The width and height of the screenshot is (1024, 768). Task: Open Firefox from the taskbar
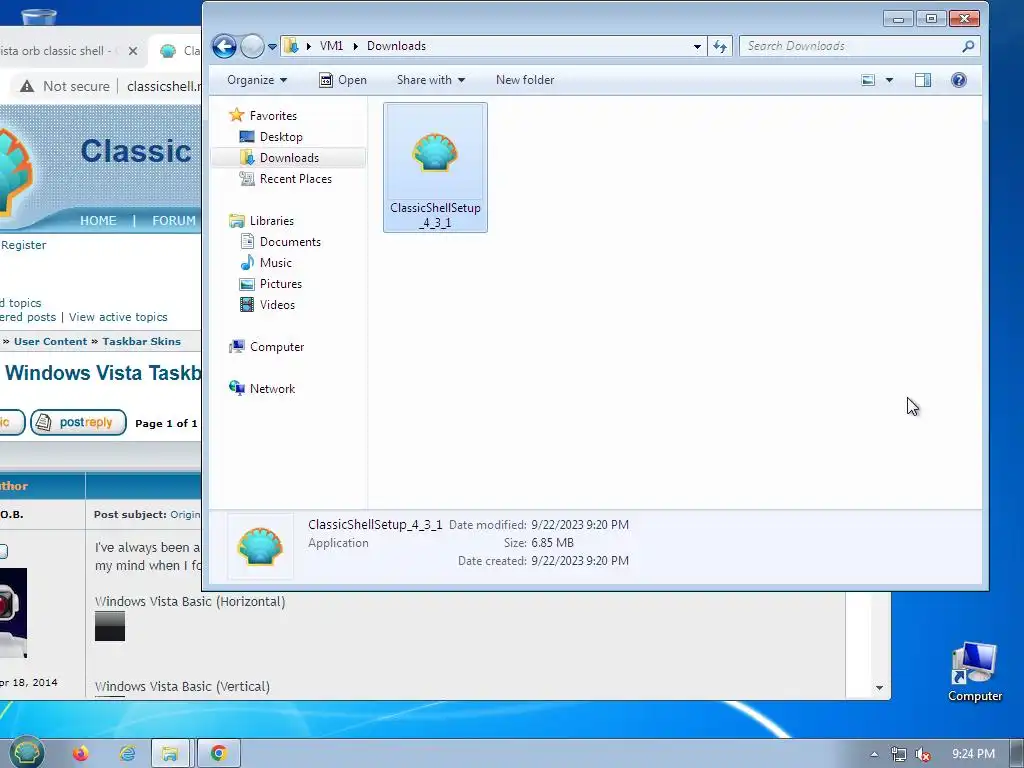(x=80, y=754)
